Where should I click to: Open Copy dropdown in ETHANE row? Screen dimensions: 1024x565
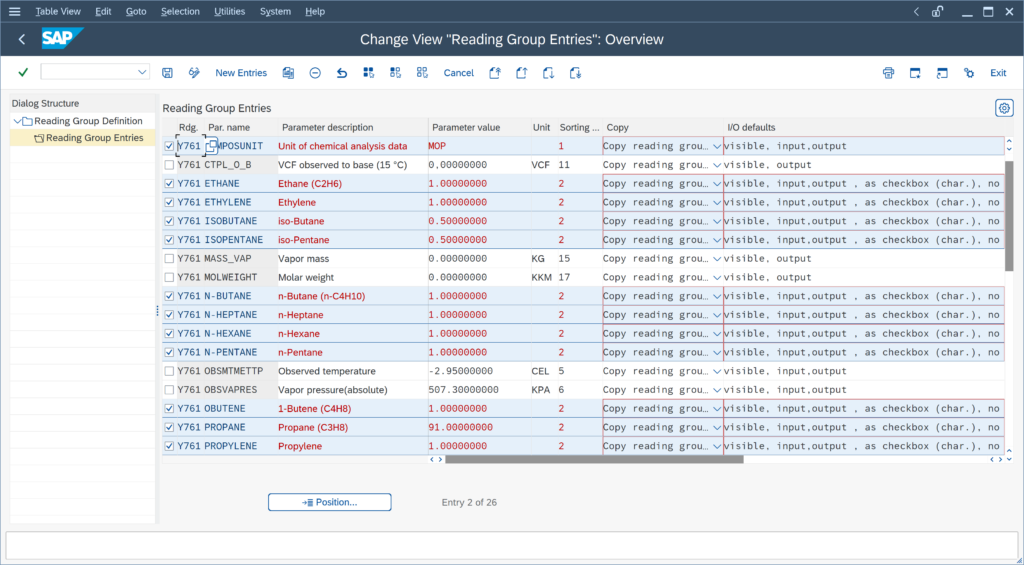[716, 184]
